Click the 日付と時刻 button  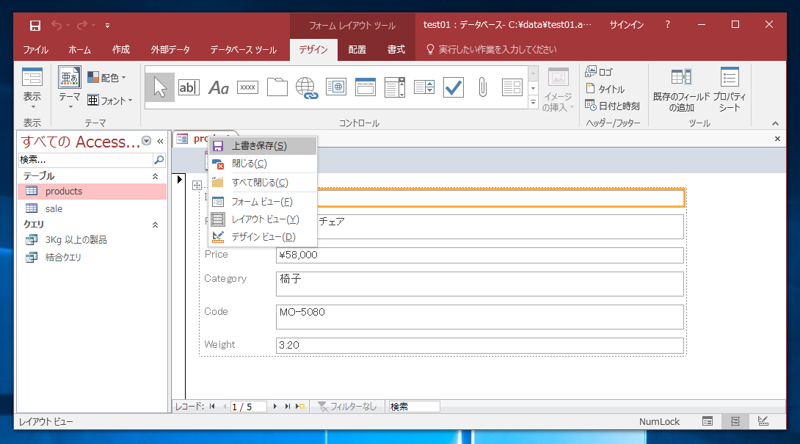[612, 106]
